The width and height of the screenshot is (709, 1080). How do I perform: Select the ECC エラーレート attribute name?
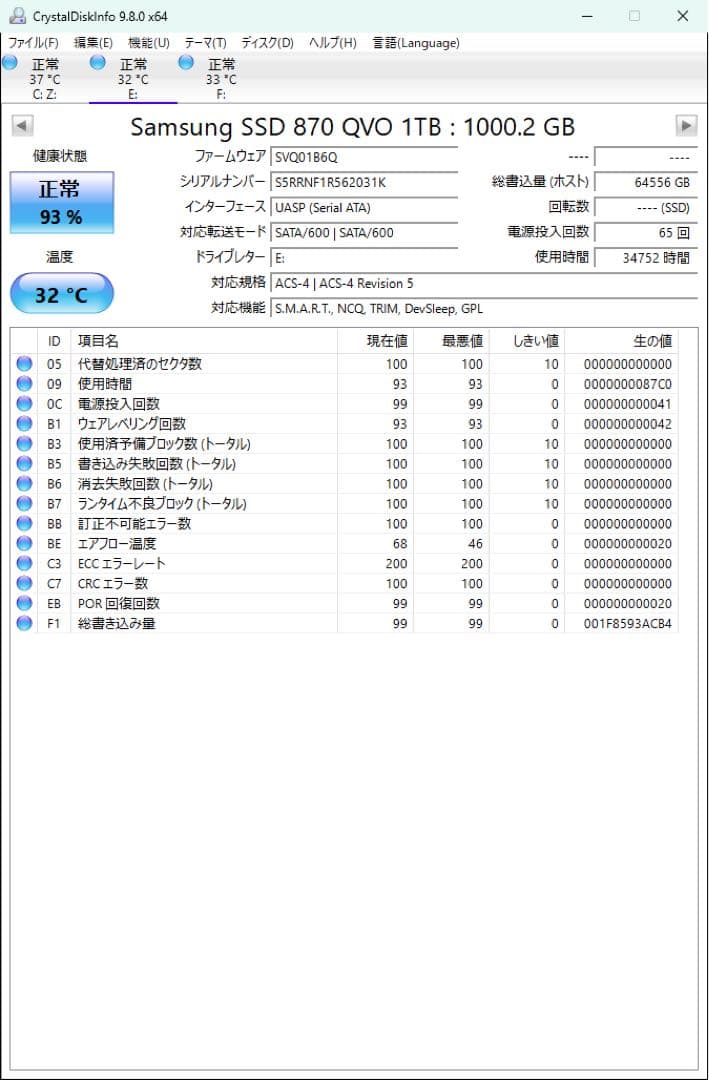[122, 563]
